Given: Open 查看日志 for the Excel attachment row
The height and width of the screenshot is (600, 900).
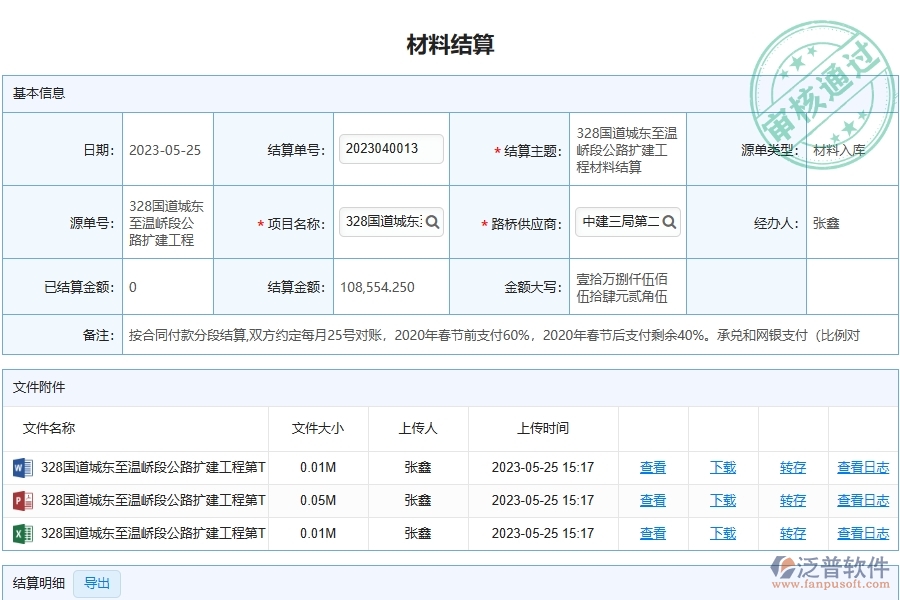Looking at the screenshot, I should pos(862,533).
